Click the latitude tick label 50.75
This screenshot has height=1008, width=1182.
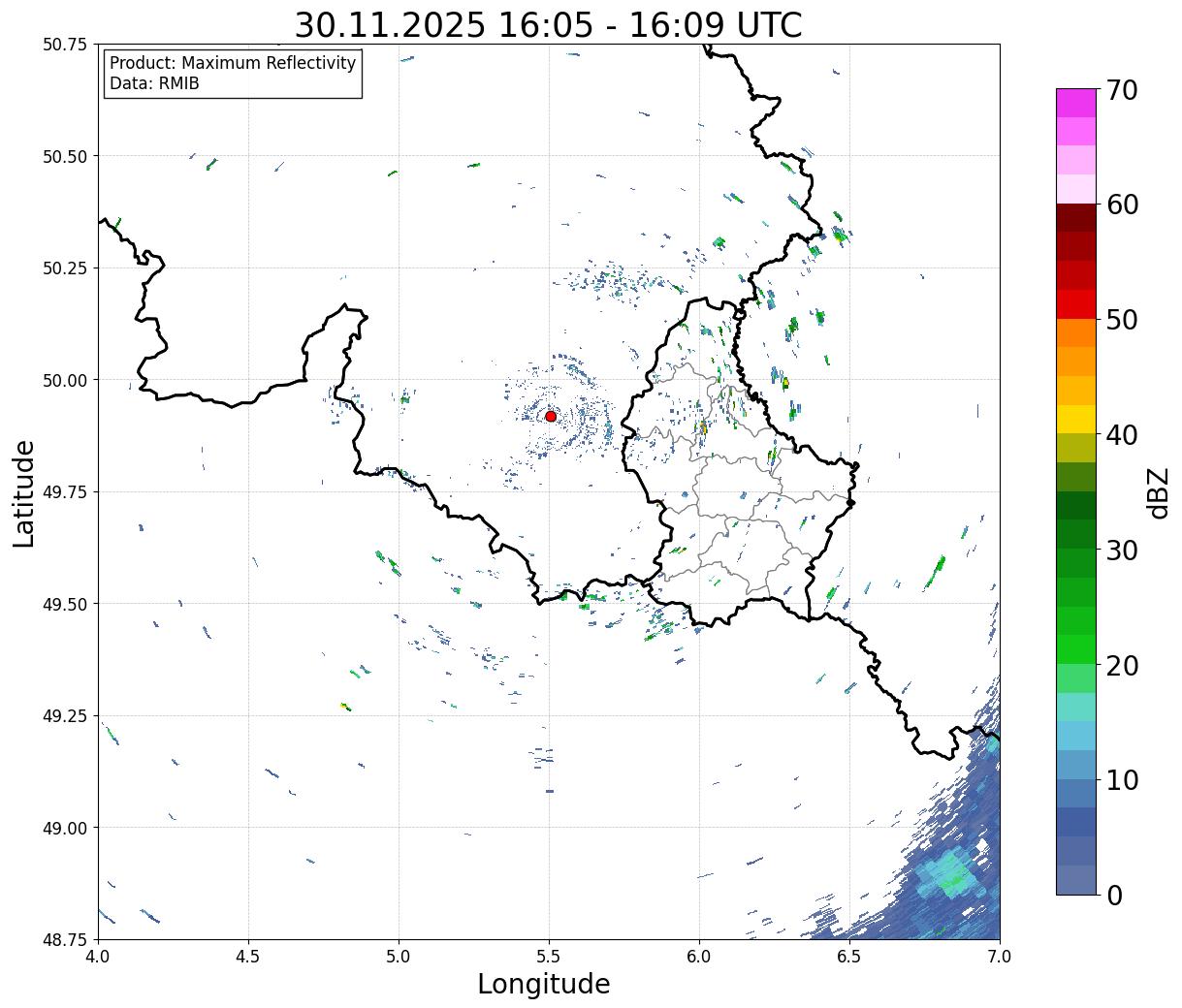(x=64, y=45)
